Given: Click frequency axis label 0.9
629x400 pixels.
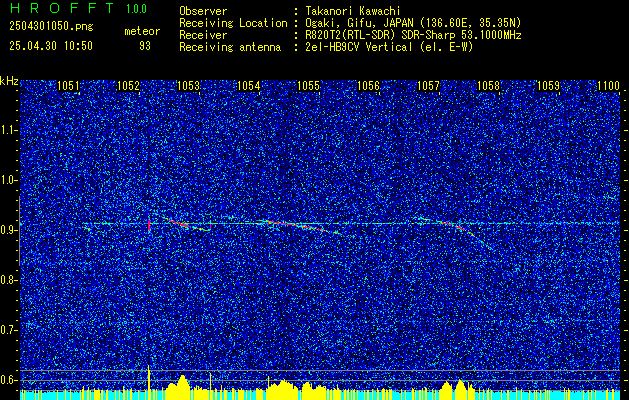Looking at the screenshot, I should click(x=9, y=230).
